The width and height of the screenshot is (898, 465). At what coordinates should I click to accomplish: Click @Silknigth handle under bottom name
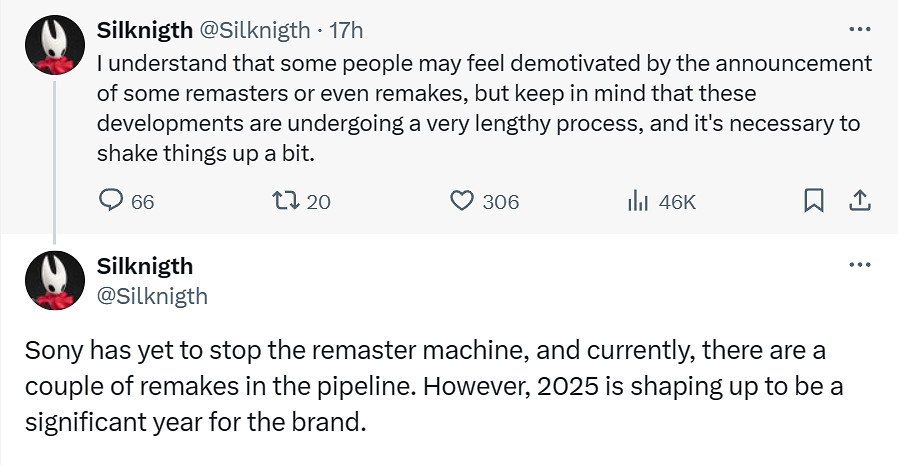[x=152, y=295]
